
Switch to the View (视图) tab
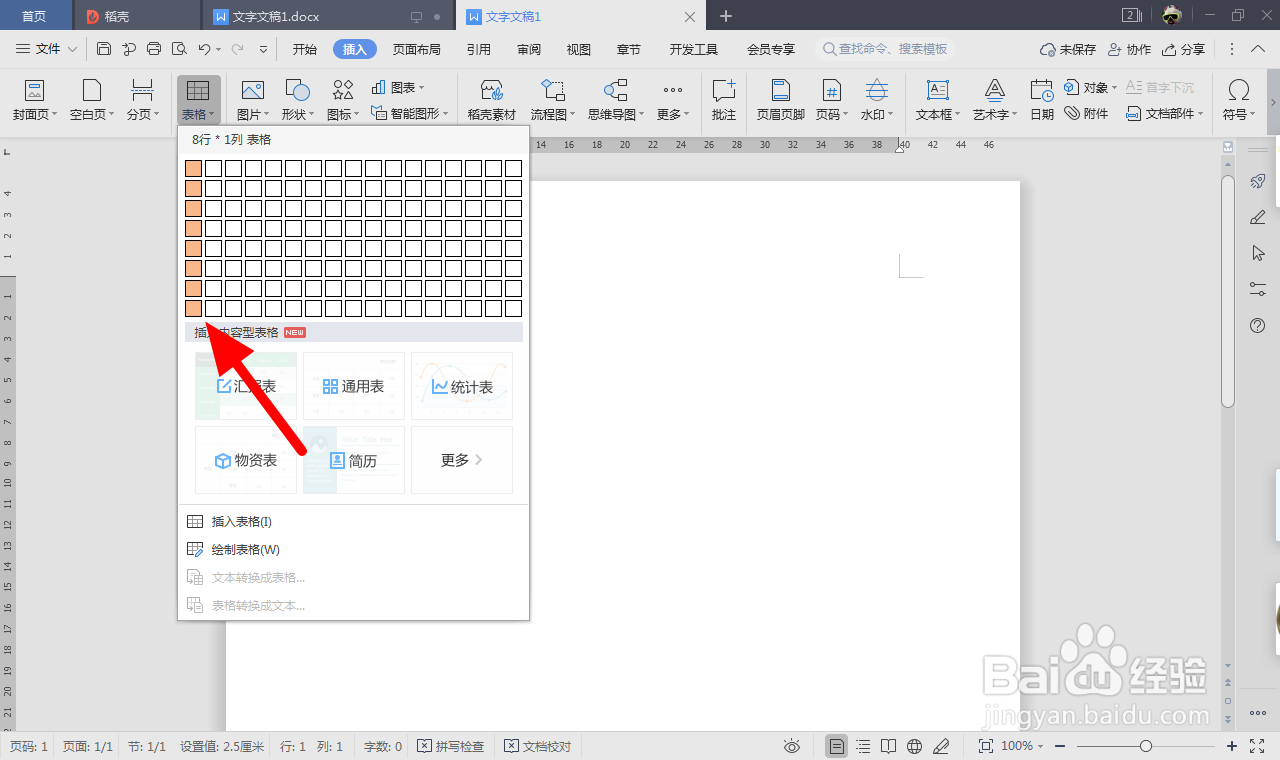coord(578,49)
